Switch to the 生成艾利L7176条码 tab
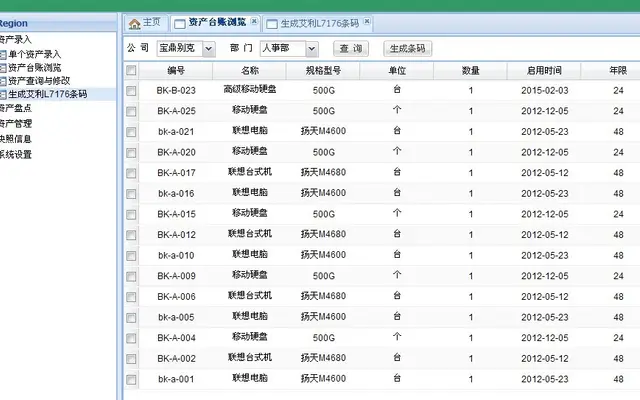Viewport: 640px width, 400px height. point(319,23)
